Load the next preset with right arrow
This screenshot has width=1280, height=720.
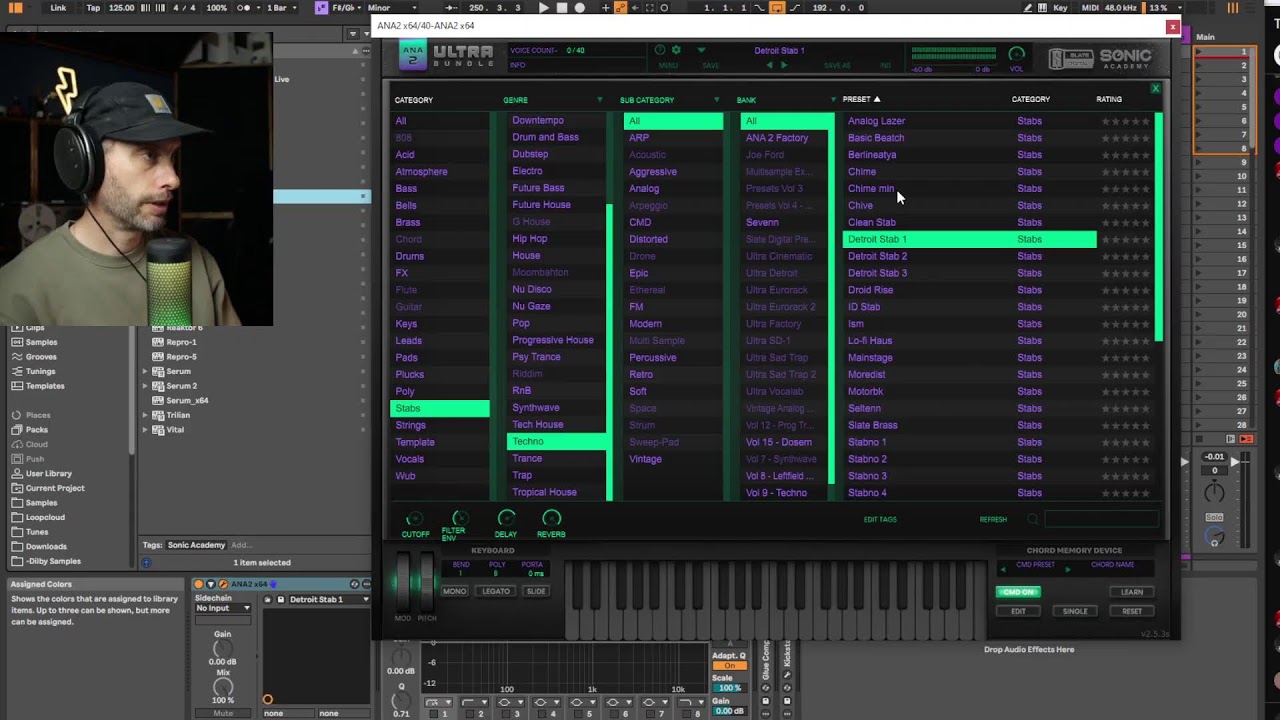(784, 65)
